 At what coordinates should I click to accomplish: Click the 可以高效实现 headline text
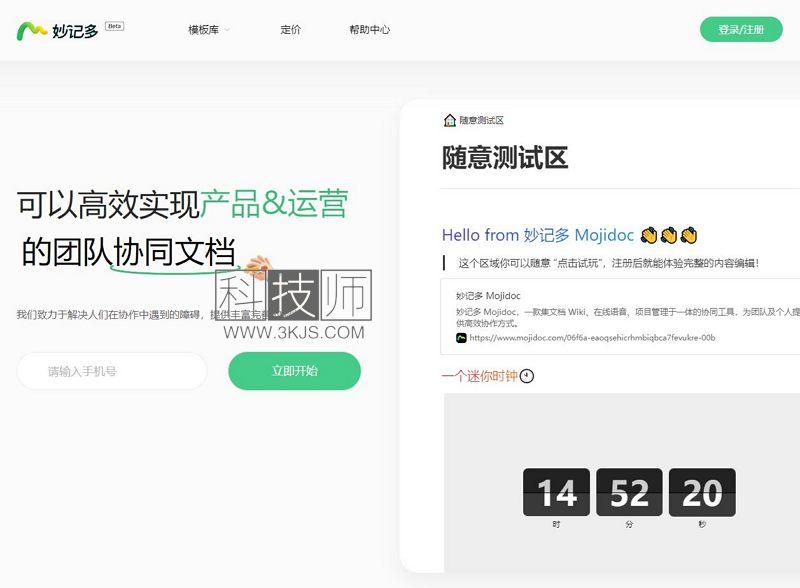pyautogui.click(x=108, y=204)
